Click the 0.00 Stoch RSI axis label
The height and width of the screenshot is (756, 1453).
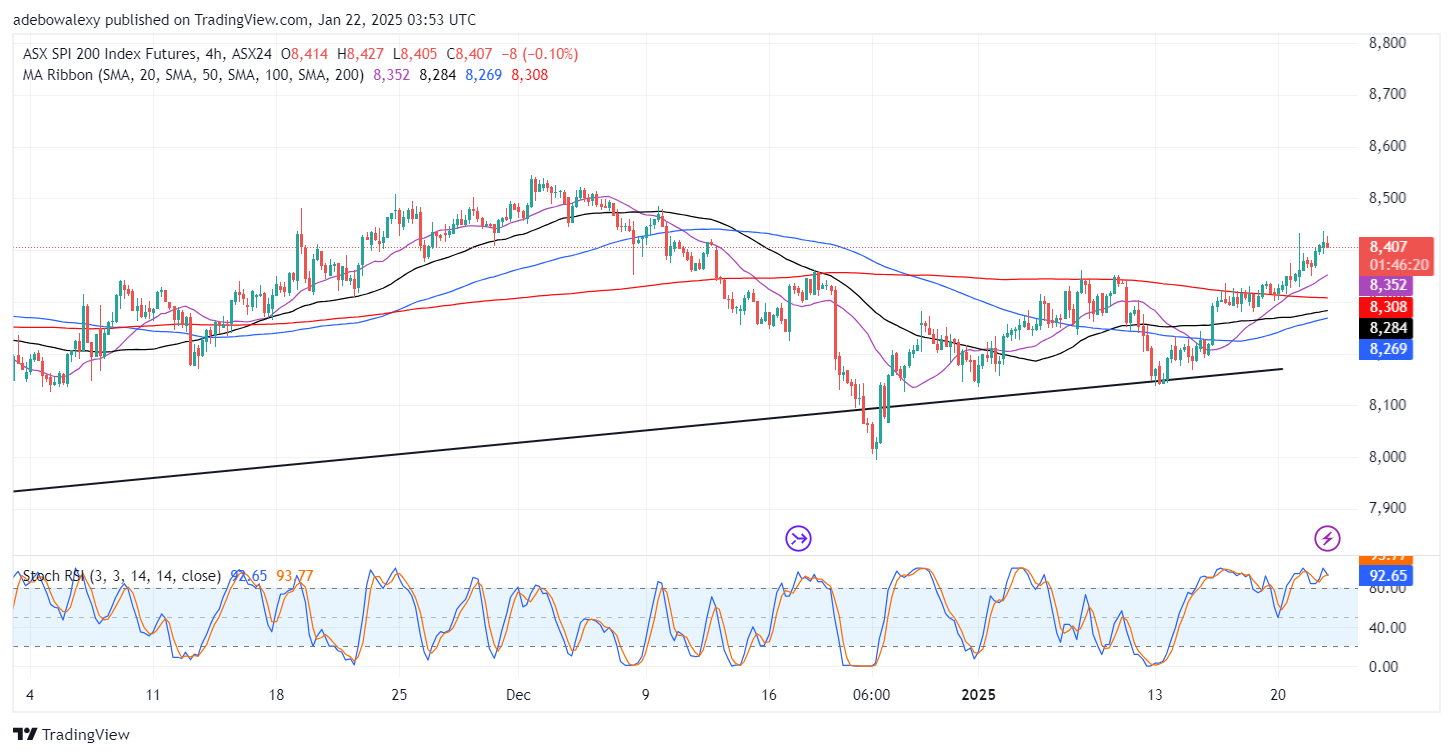1384,666
